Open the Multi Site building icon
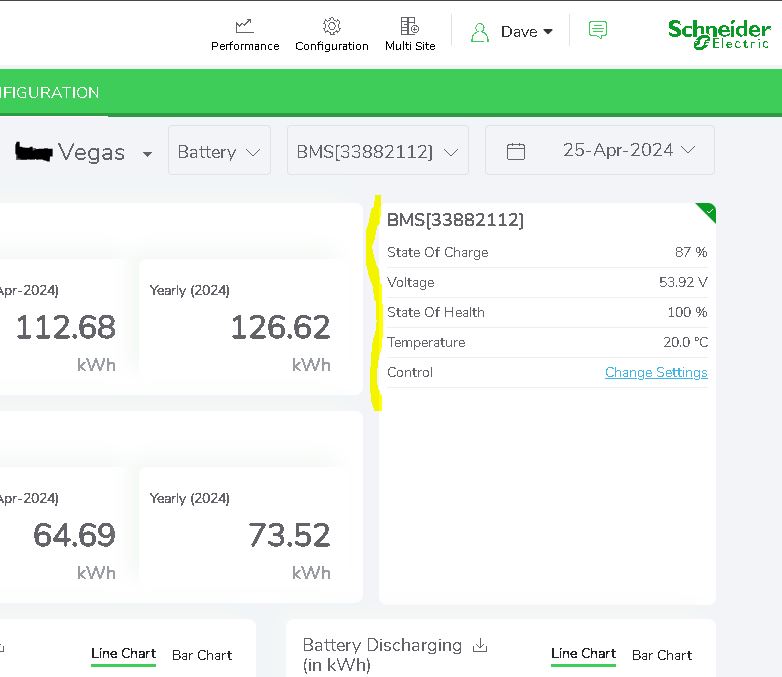782x677 pixels. click(x=410, y=25)
